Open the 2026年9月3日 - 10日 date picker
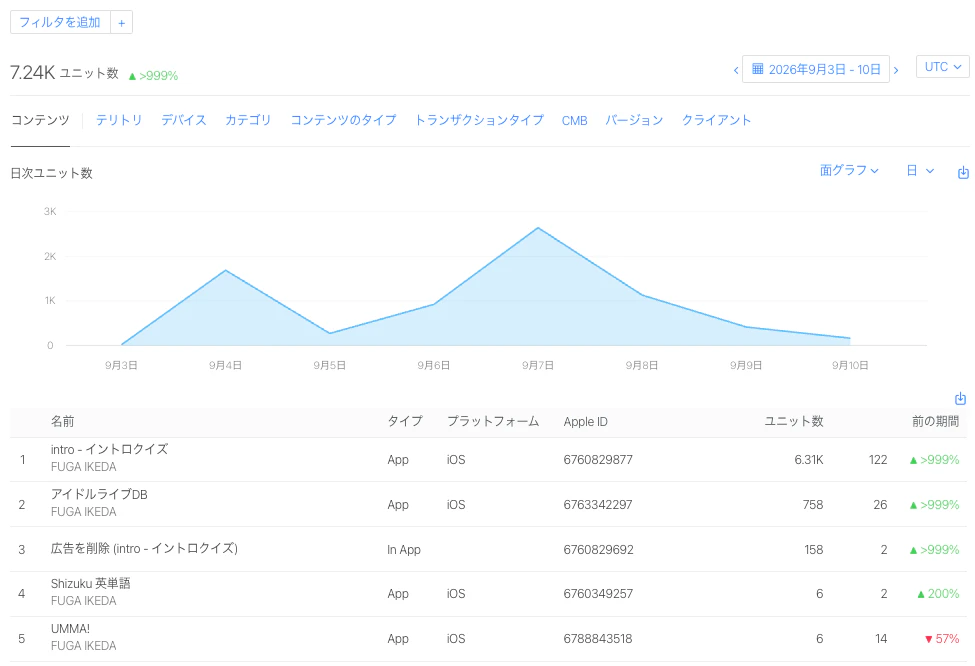The height and width of the screenshot is (666, 975). tap(815, 69)
